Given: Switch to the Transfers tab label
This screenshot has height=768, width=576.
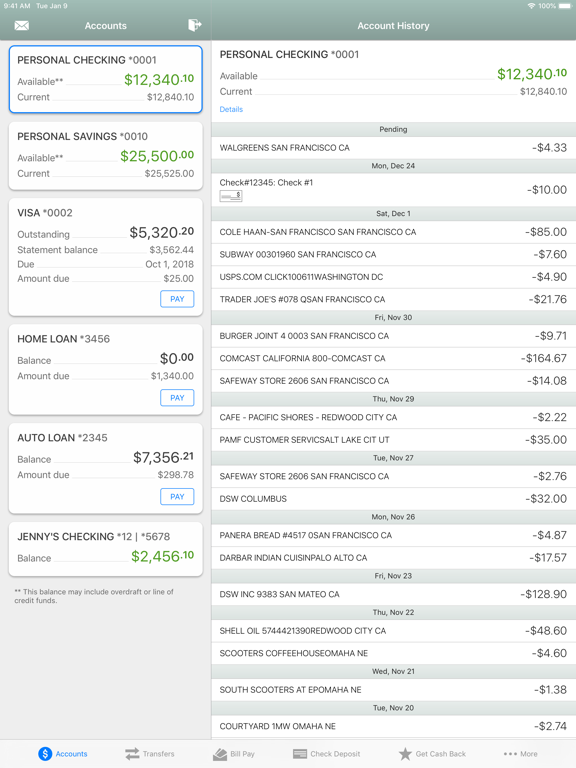Looking at the screenshot, I should pyautogui.click(x=159, y=754).
